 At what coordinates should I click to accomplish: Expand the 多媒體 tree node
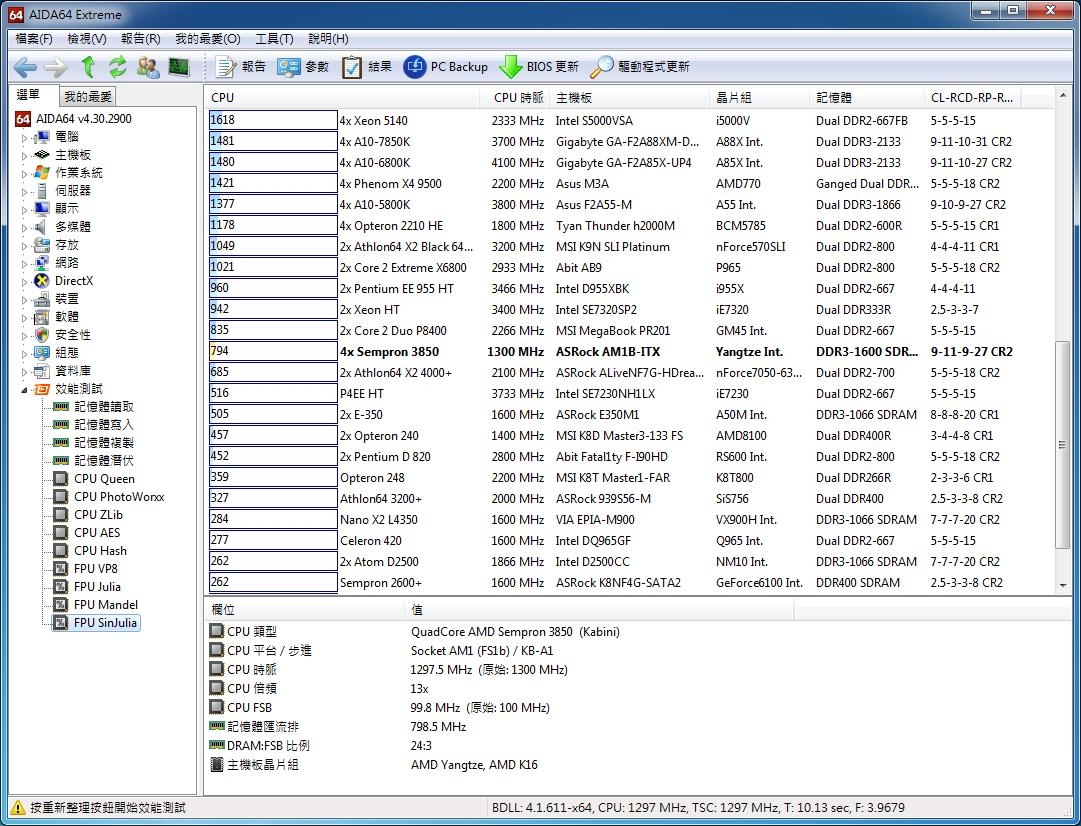pos(25,227)
